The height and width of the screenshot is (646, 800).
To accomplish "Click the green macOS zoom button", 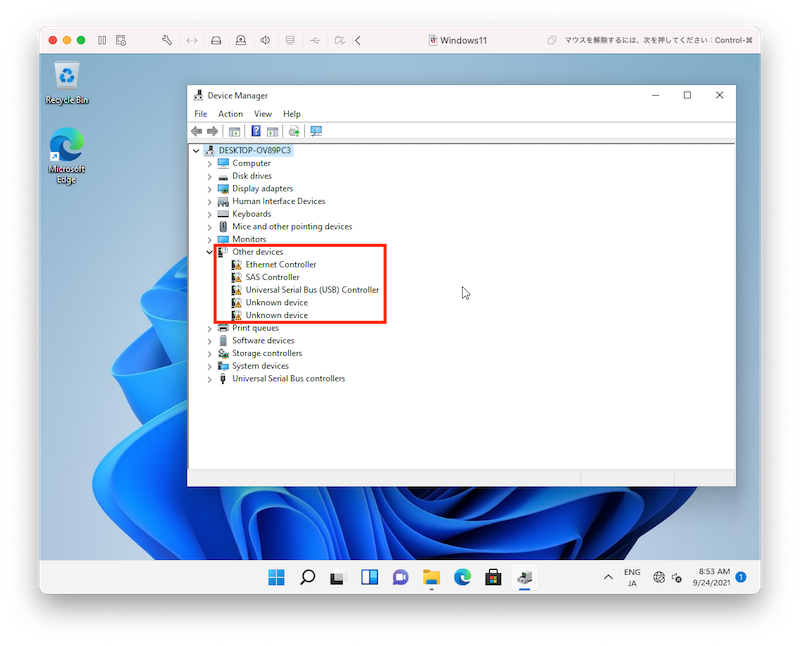I will coord(81,40).
